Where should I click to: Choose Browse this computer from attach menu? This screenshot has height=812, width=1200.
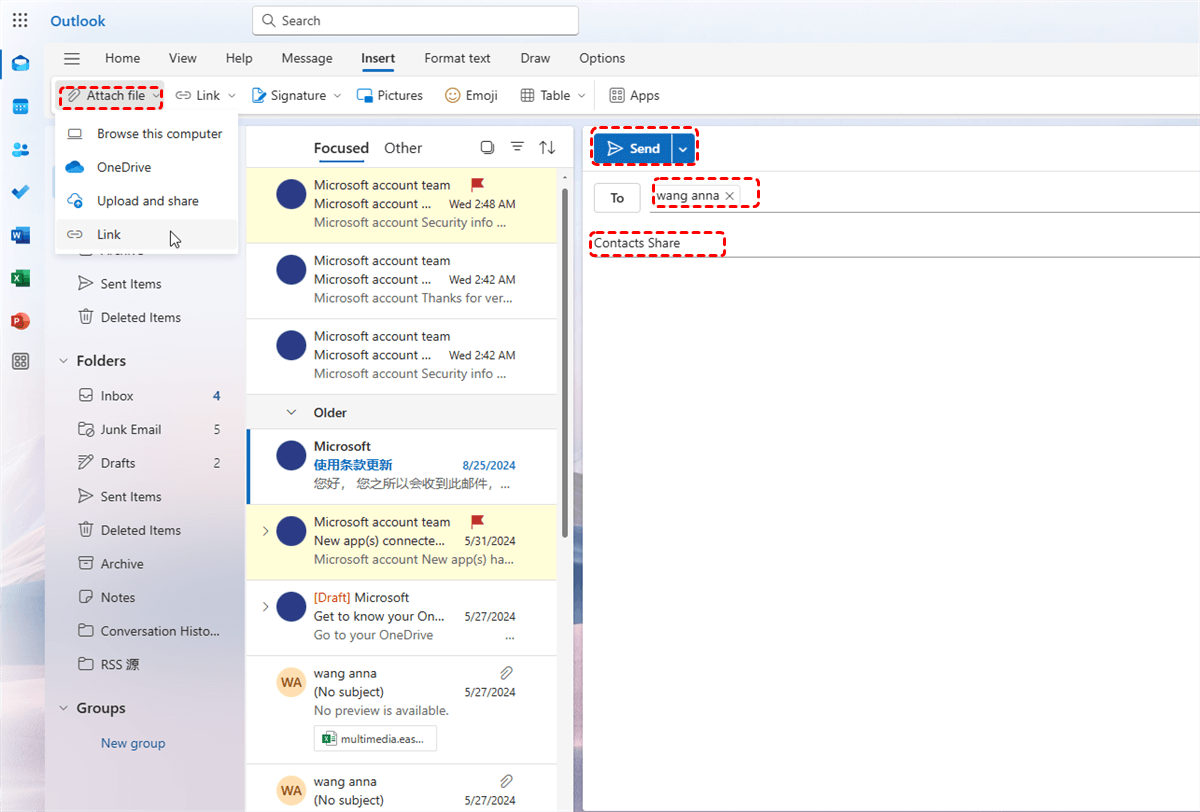159,134
